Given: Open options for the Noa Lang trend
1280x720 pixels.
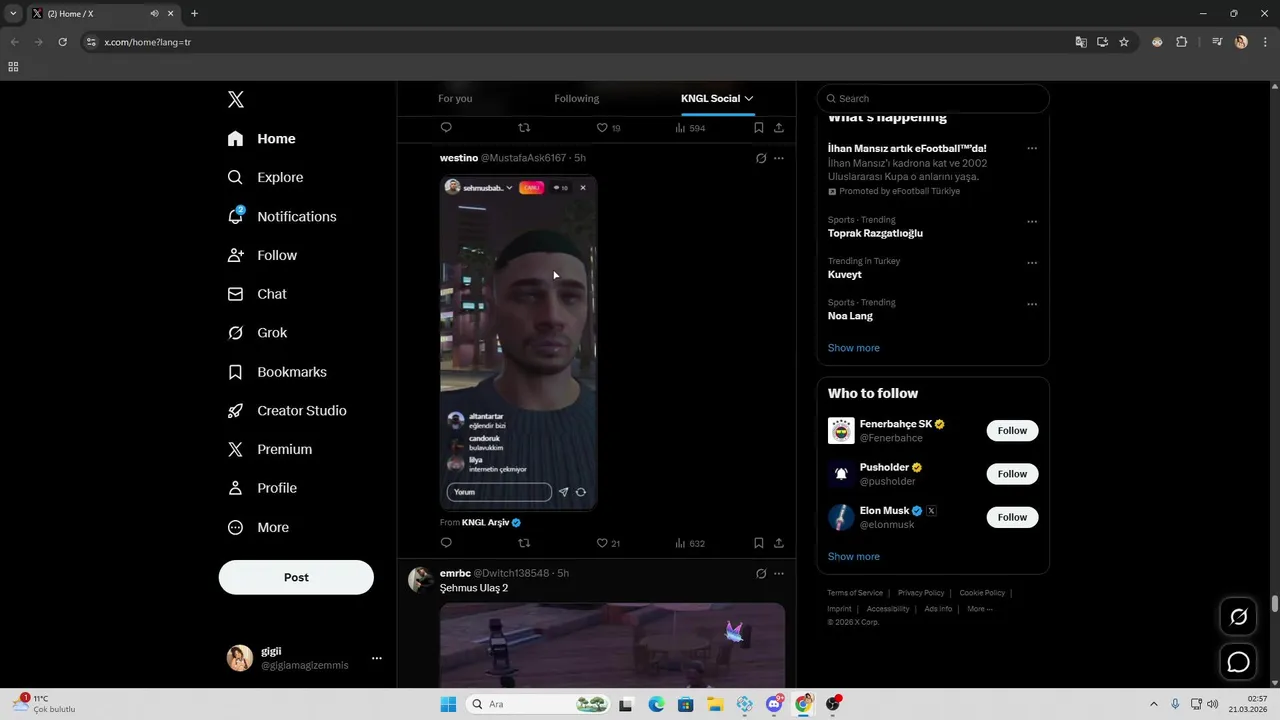Looking at the screenshot, I should 1032,304.
